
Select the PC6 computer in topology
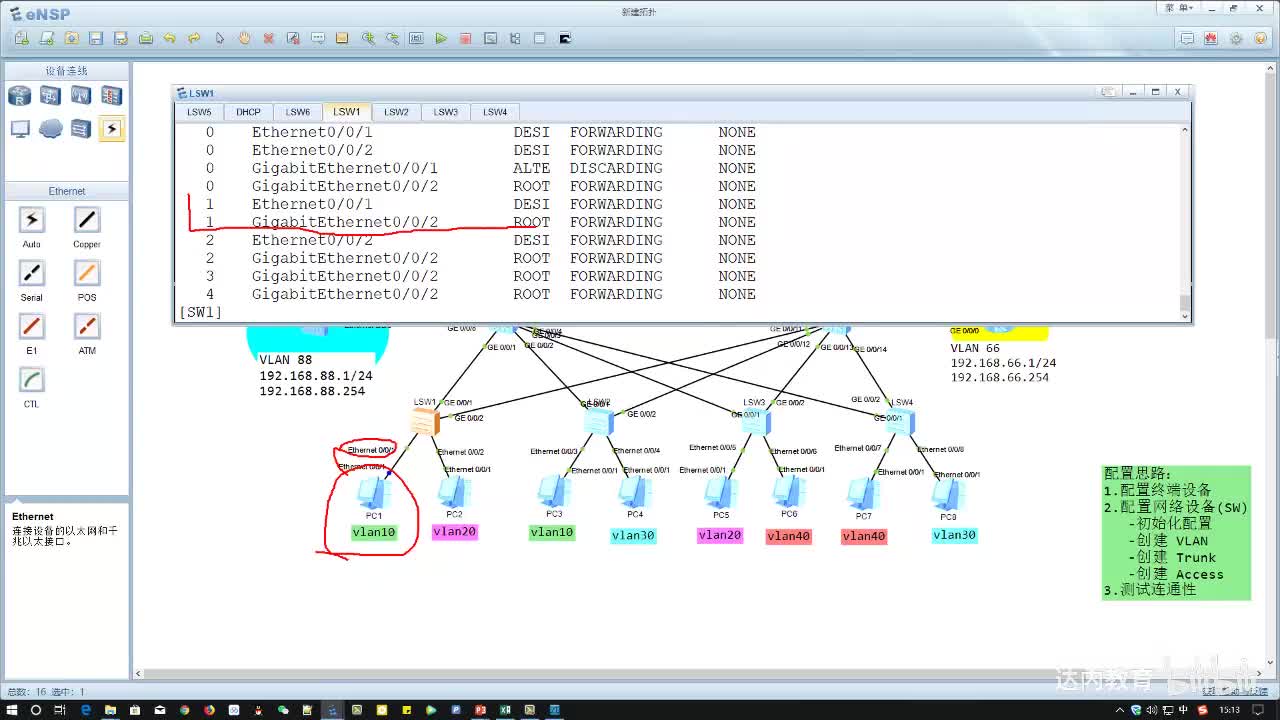point(789,492)
